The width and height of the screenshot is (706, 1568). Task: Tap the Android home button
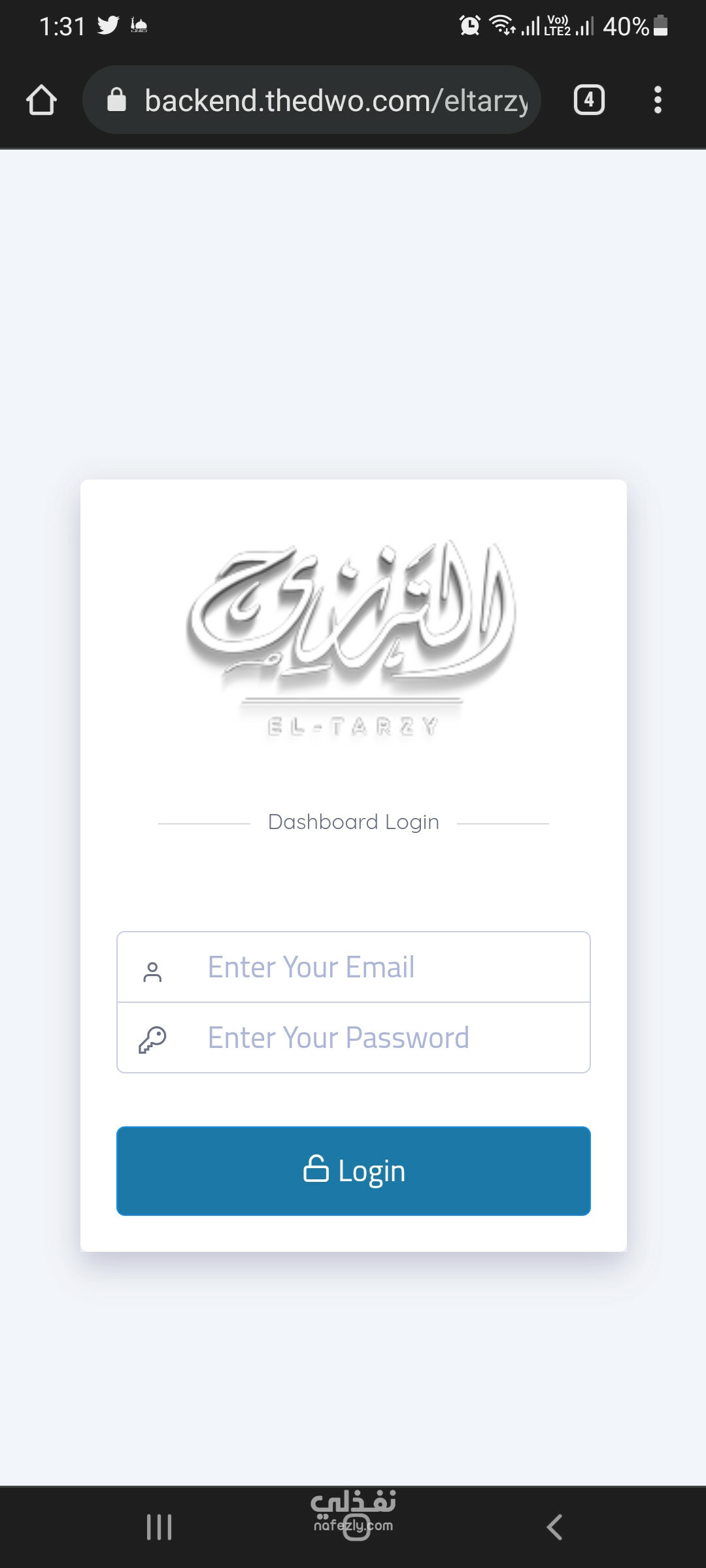pyautogui.click(x=356, y=1527)
